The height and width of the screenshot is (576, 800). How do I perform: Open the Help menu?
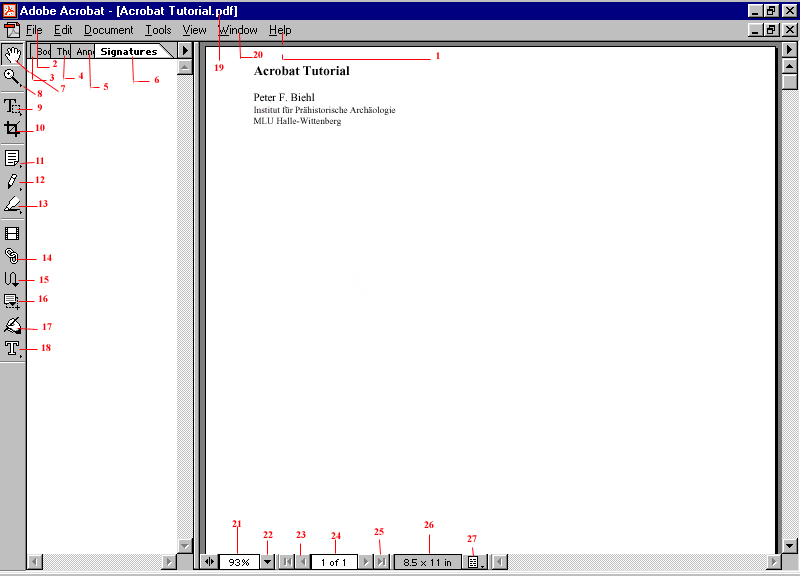280,30
